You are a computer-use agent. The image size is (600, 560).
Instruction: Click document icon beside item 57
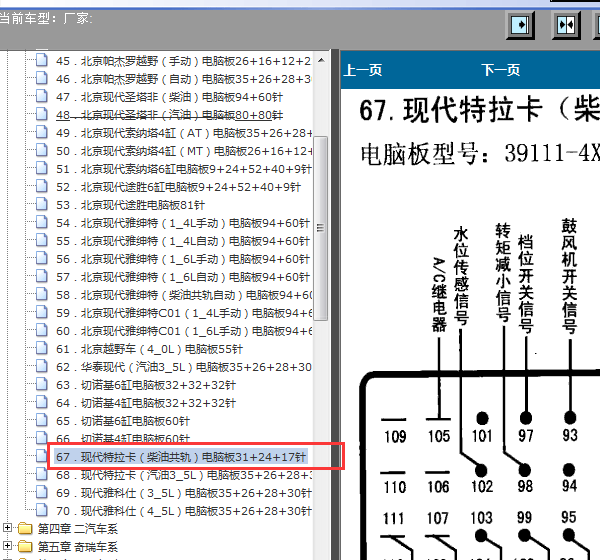click(x=42, y=276)
